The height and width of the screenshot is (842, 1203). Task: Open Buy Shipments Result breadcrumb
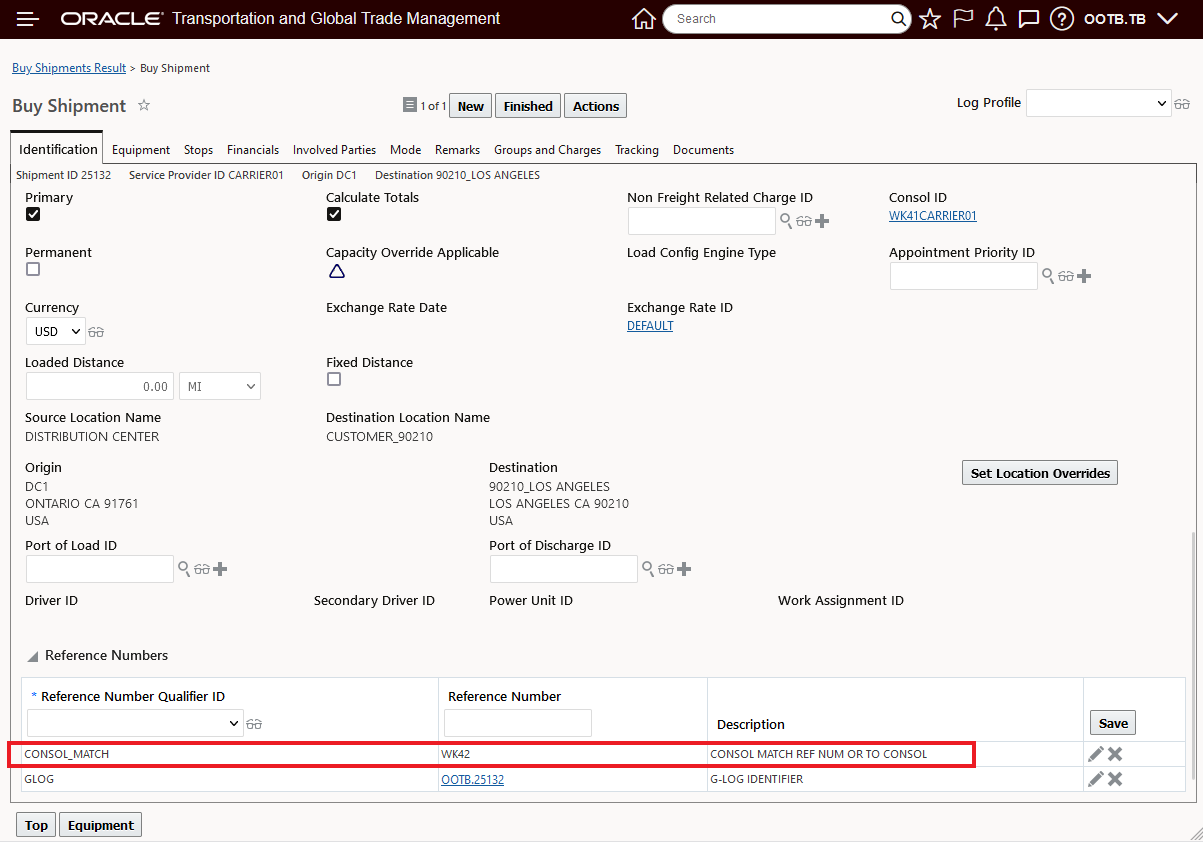[x=69, y=68]
